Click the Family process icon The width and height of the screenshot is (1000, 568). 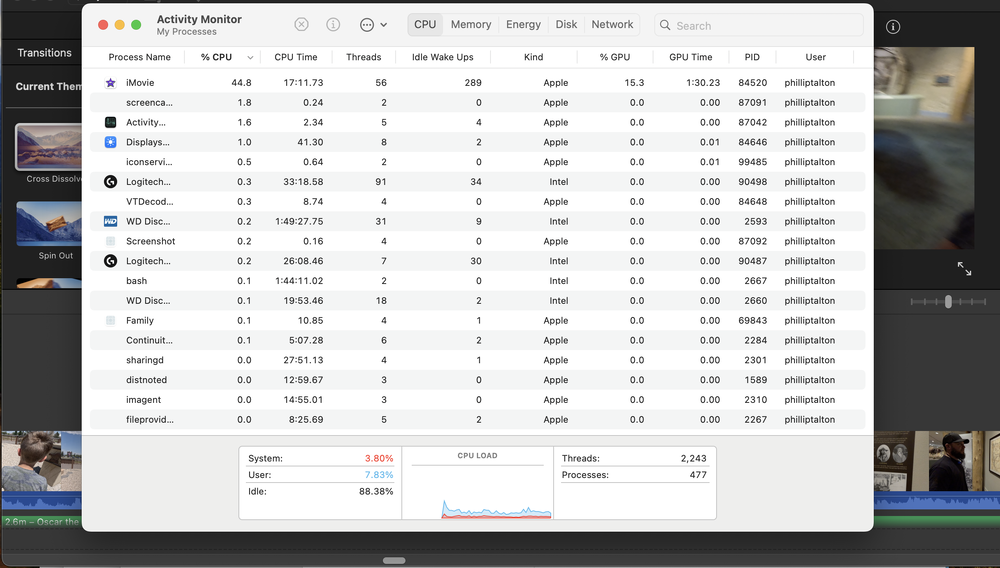point(110,321)
